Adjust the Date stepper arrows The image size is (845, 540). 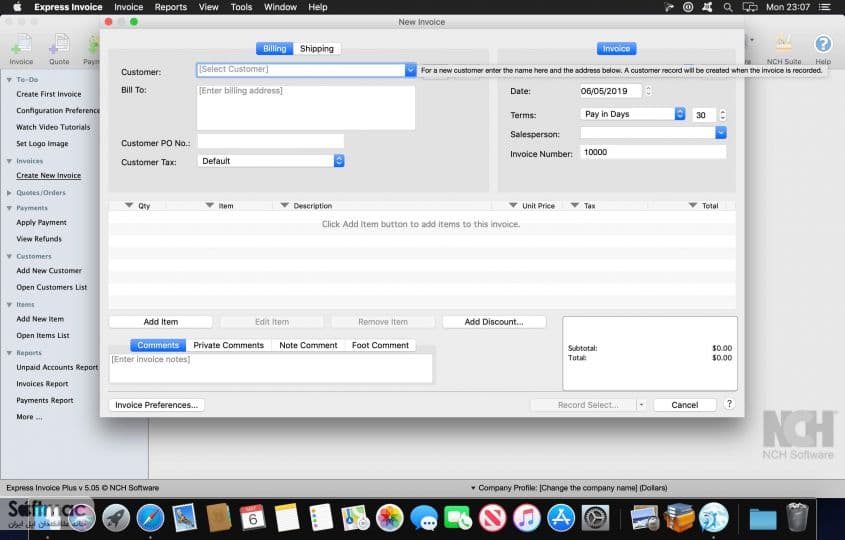(648, 91)
